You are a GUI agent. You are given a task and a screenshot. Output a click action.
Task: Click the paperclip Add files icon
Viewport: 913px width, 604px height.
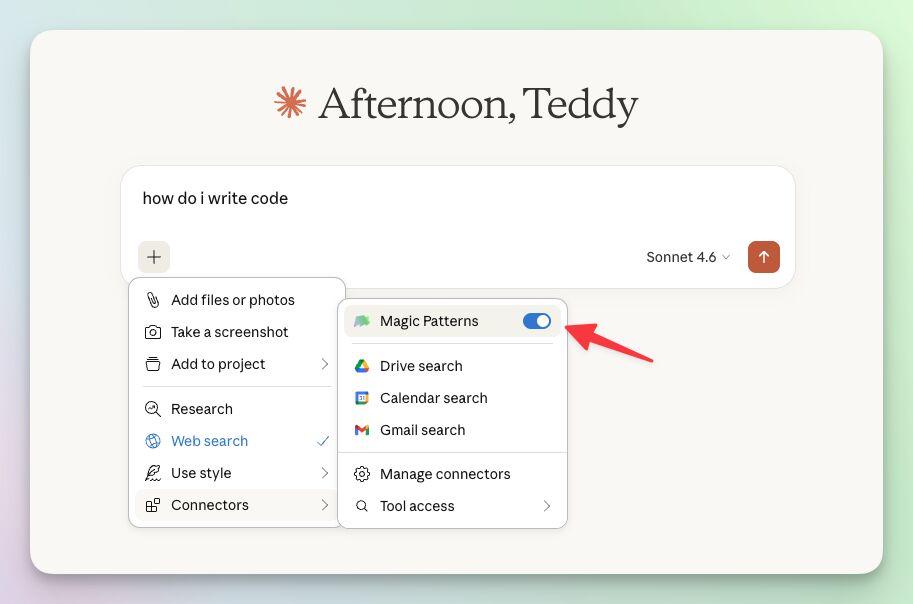point(153,300)
